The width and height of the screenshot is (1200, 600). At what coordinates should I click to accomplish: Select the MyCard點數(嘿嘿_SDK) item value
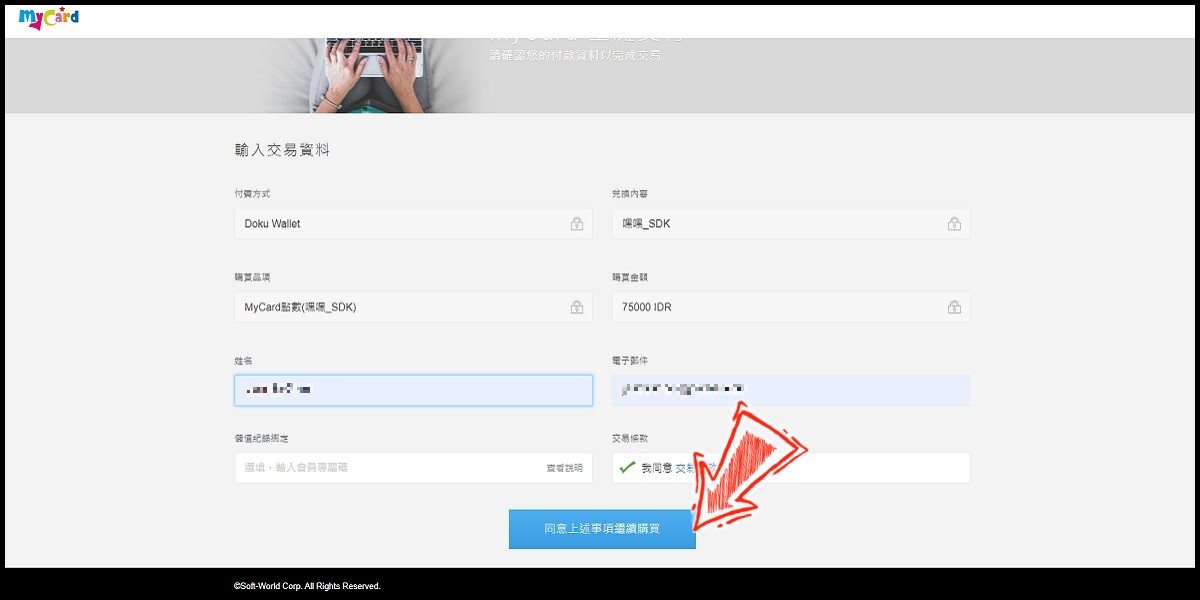300,307
